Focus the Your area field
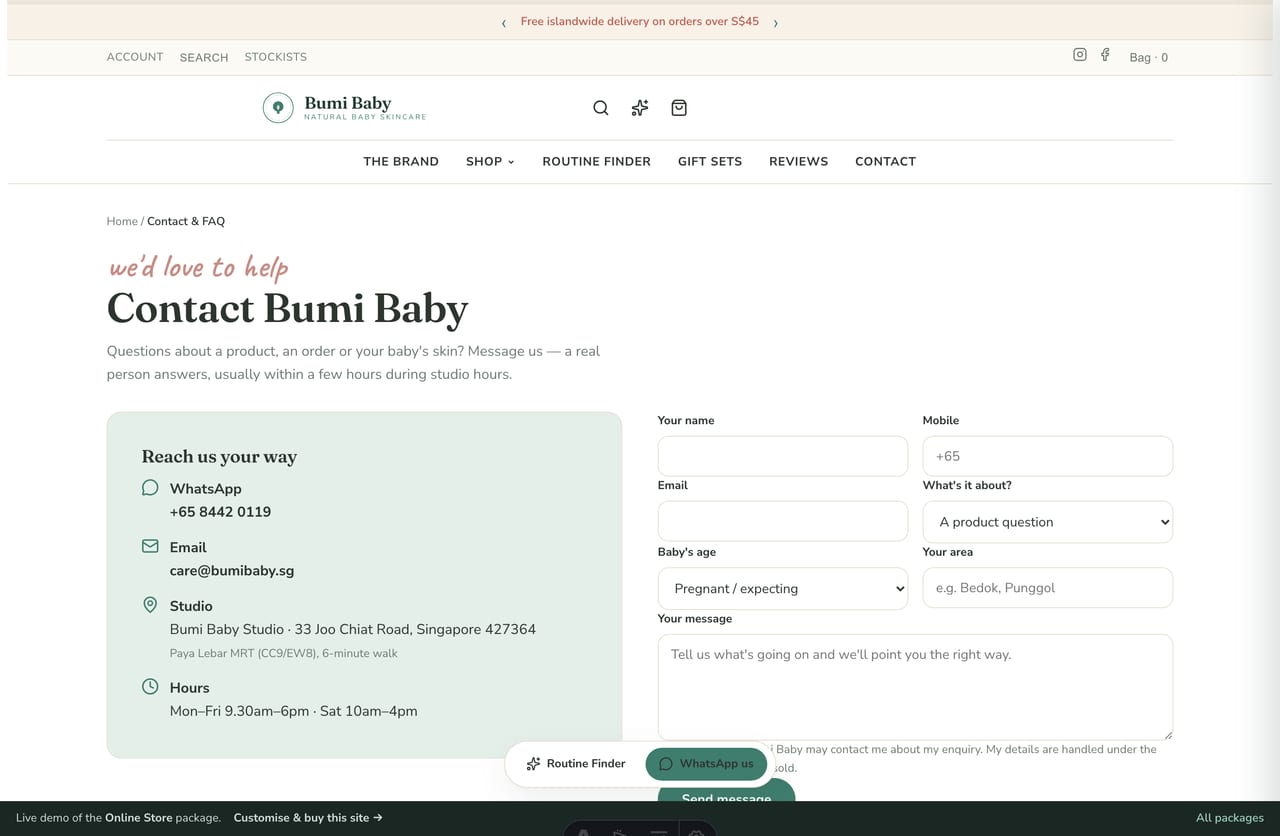Image resolution: width=1280 pixels, height=836 pixels. tap(1047, 588)
